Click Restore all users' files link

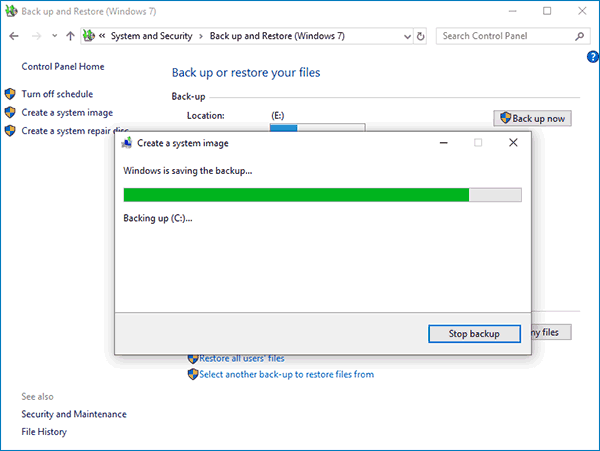coord(241,358)
